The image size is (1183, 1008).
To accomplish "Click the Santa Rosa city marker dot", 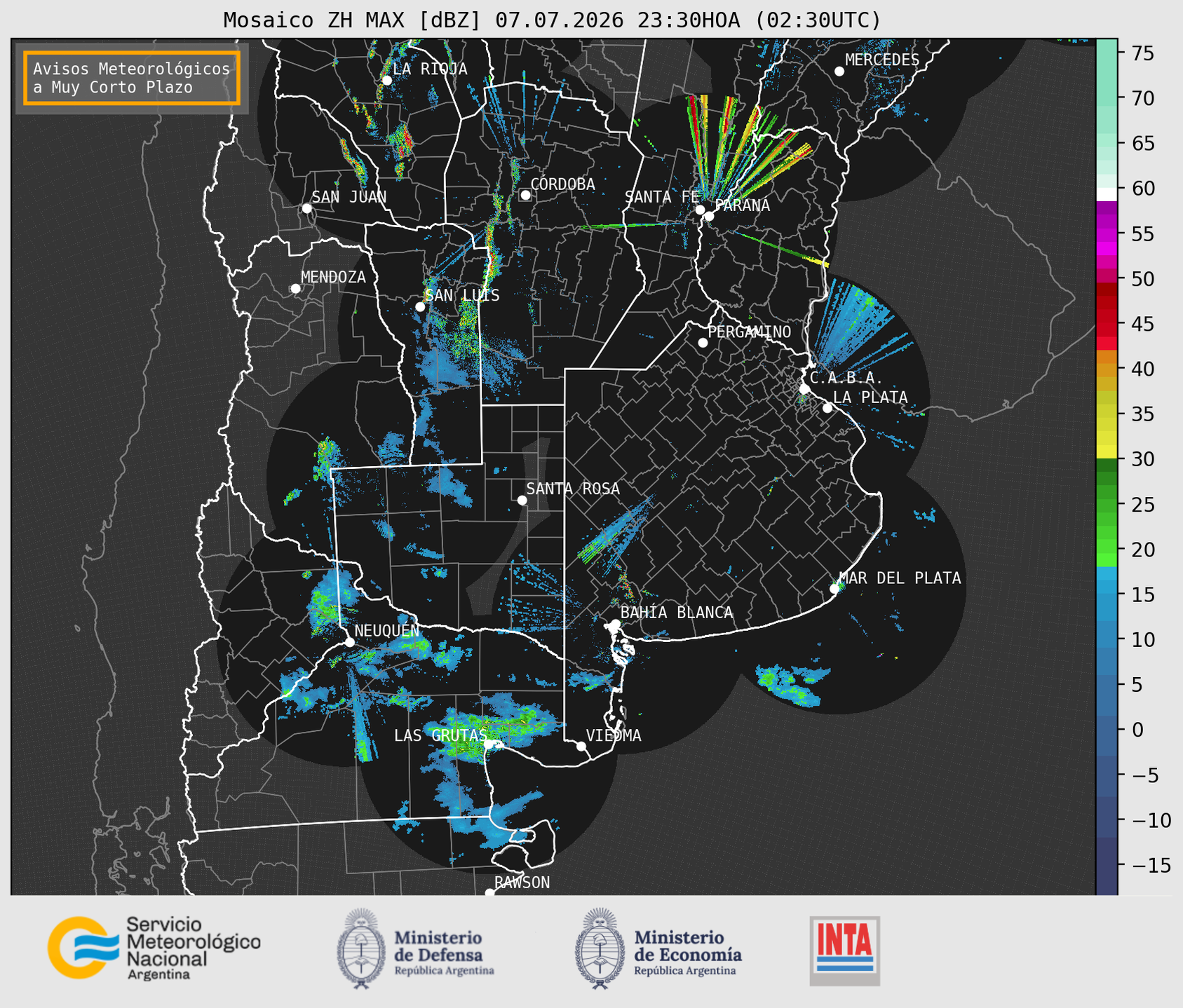I will [x=522, y=500].
